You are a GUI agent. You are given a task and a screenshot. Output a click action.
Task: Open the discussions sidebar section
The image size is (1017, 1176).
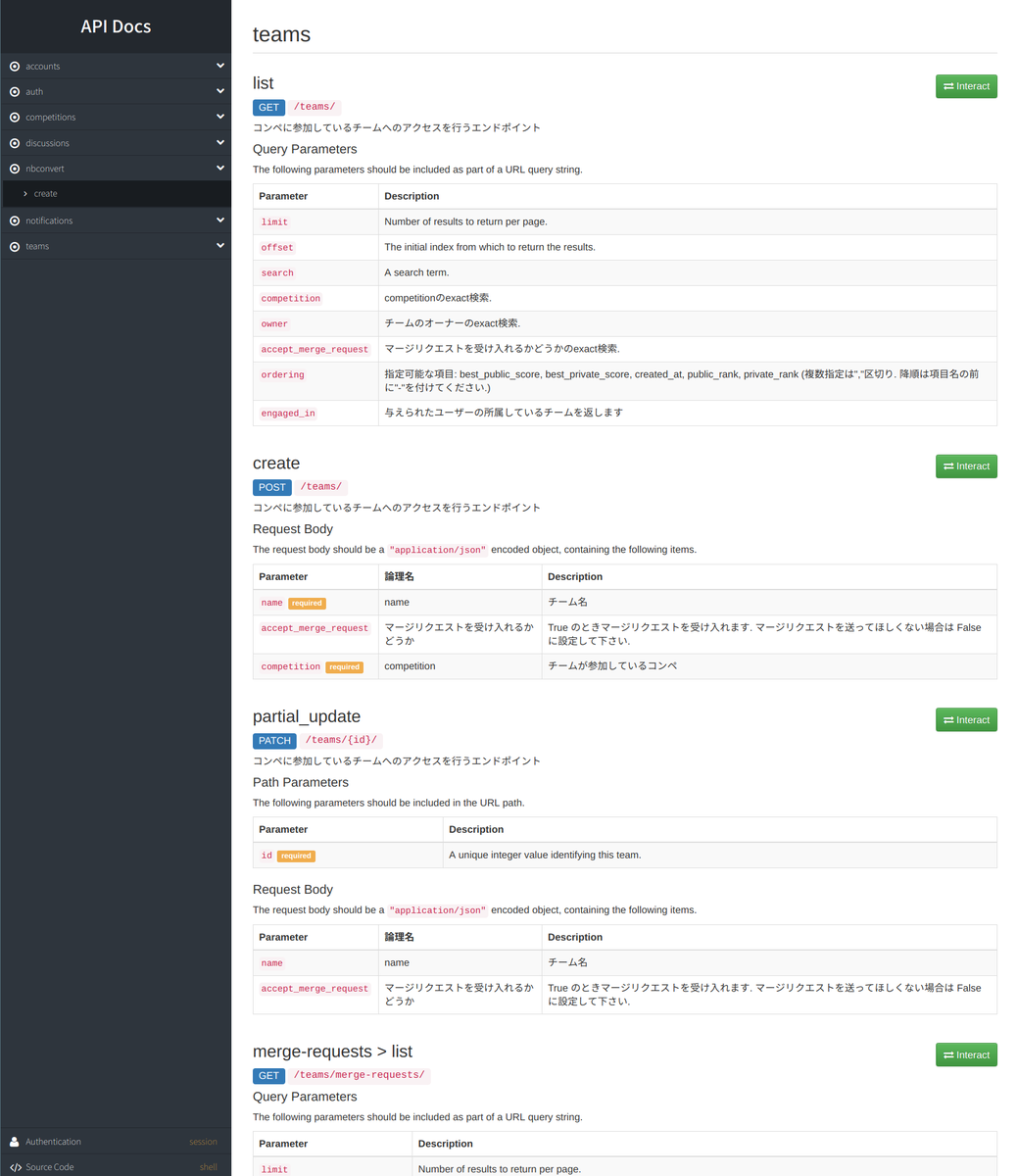pos(116,142)
